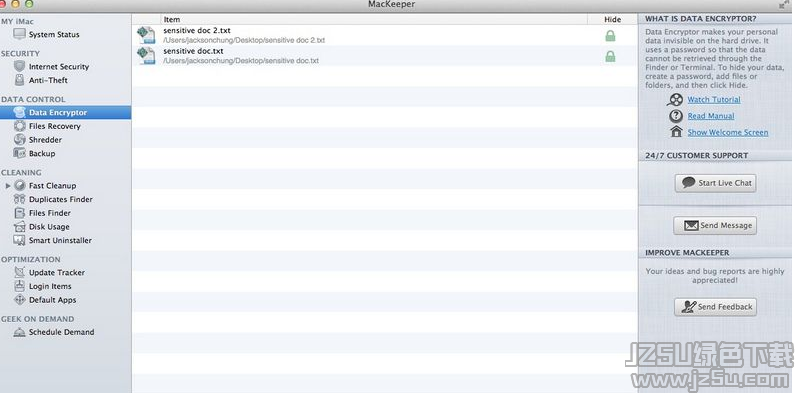
Task: Open the Watch Tutorial link
Action: point(714,99)
